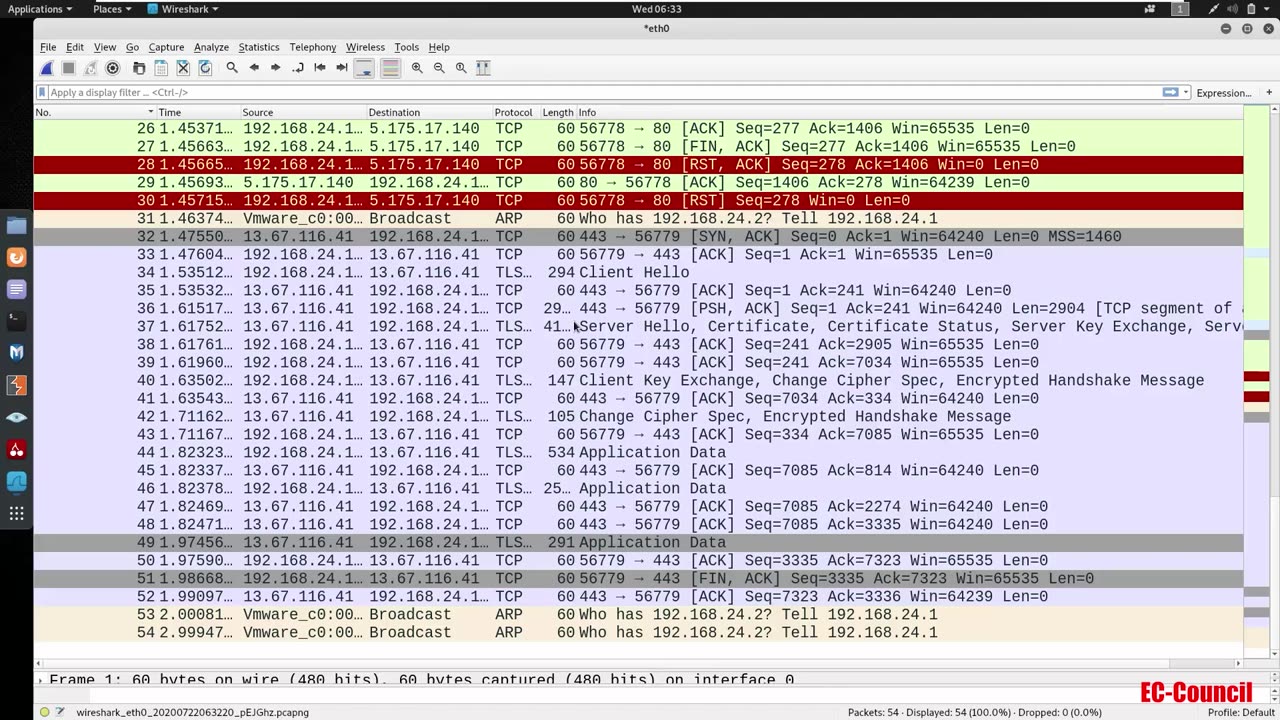
Task: Sort packets by the Source column
Action: tap(302, 112)
